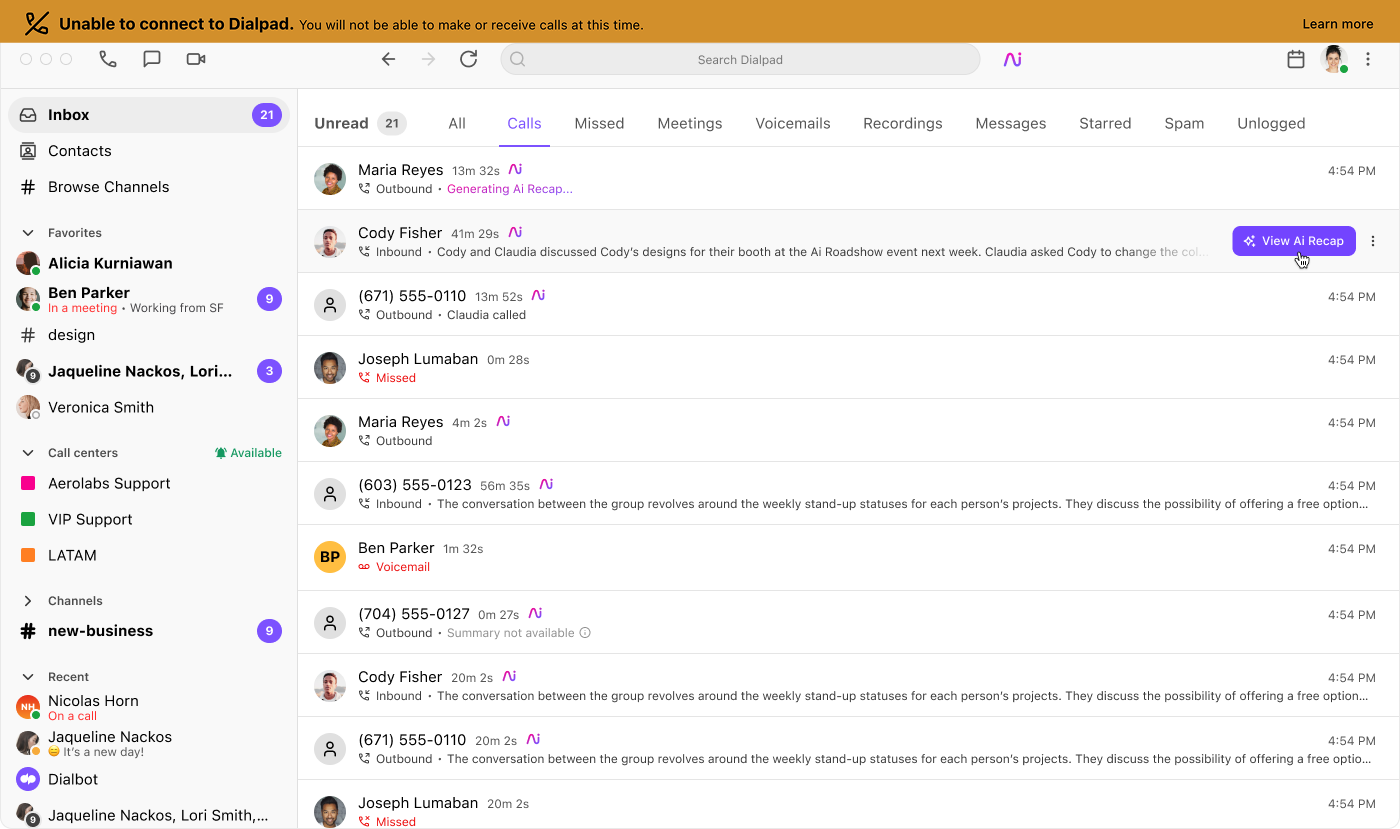
Task: Open the Meetings tab
Action: pos(690,124)
